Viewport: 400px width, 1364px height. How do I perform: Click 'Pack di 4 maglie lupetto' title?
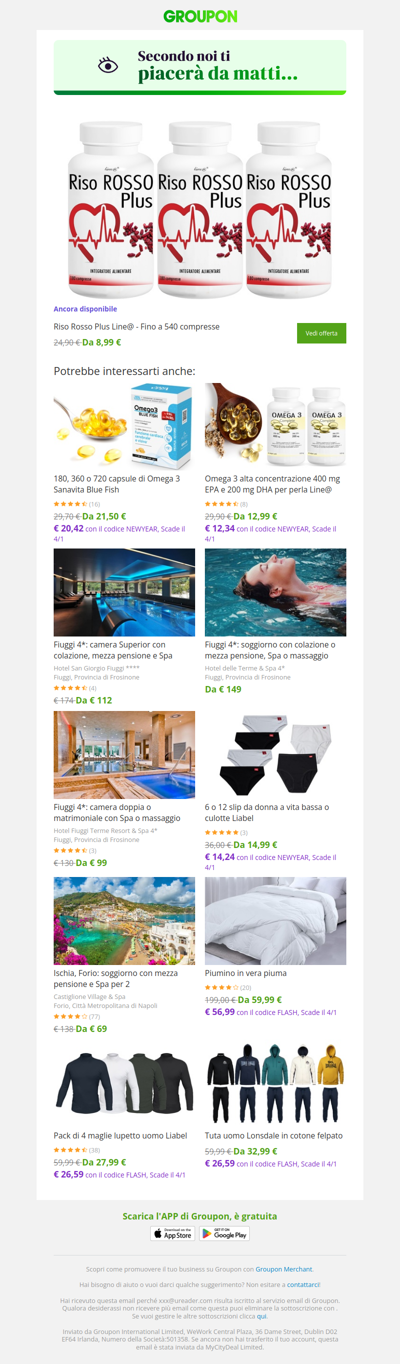(120, 1135)
